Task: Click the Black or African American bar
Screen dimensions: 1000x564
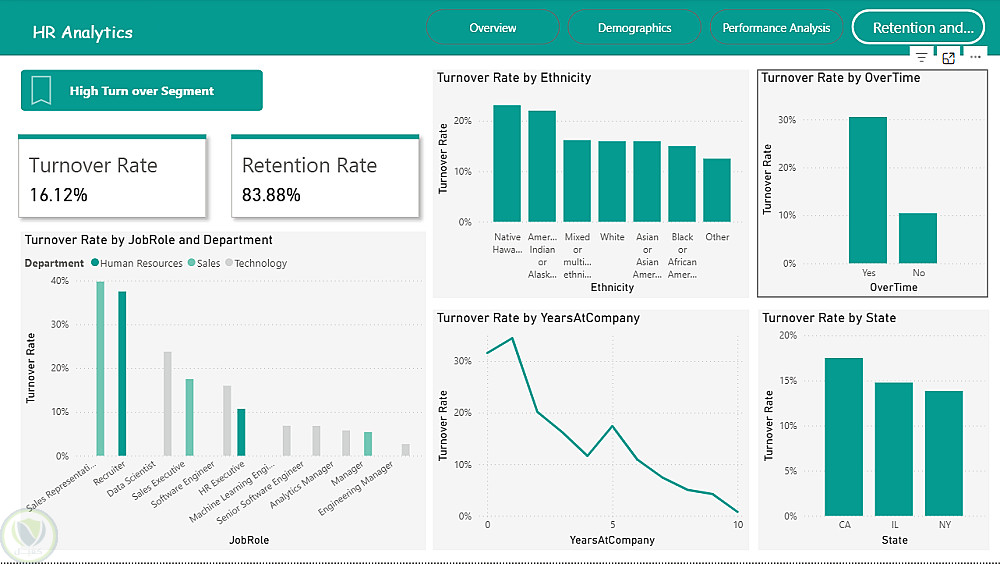Action: tap(682, 184)
